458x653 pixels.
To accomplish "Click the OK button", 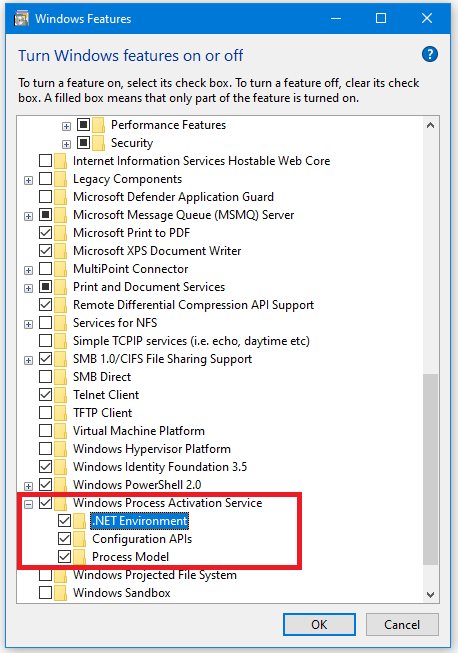I will point(319,625).
